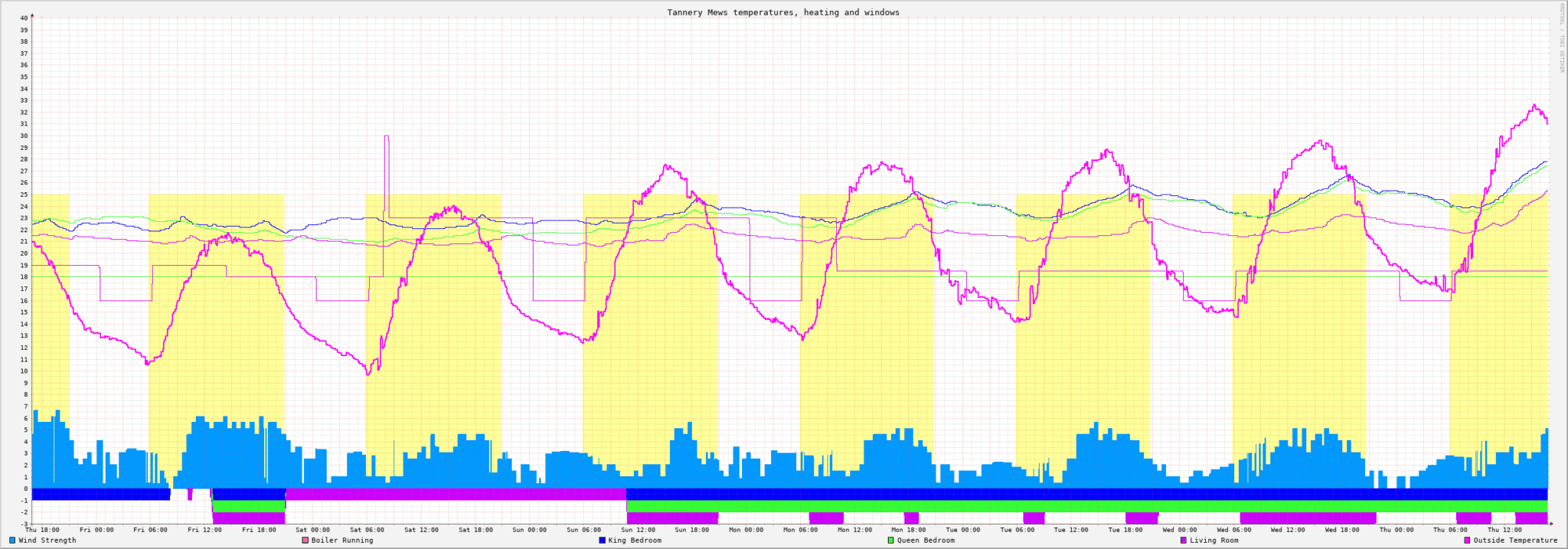Select the 'Boiler Running' legend text
This screenshot has width=1568, height=549.
point(342,541)
